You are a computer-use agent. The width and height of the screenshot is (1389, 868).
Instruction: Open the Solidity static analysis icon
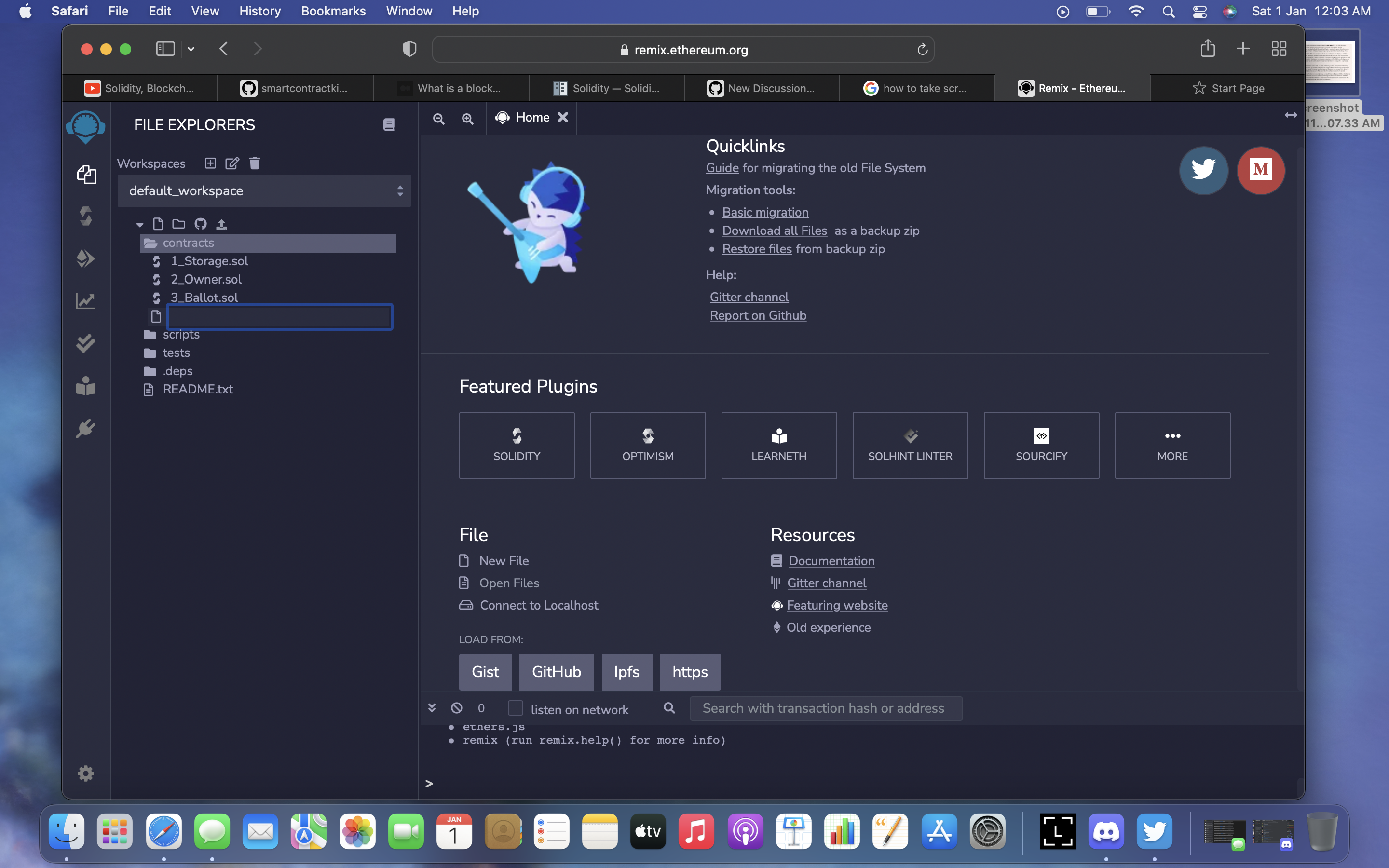coord(85,301)
